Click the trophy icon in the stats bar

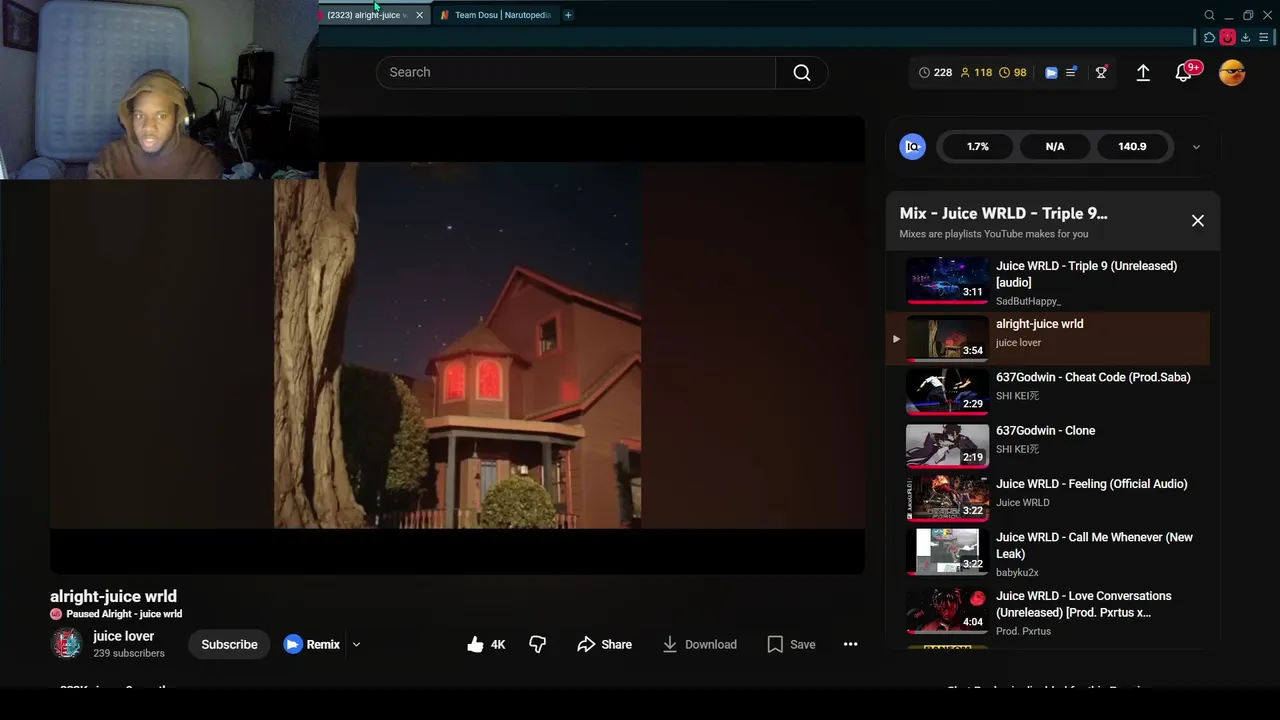[x=1101, y=72]
